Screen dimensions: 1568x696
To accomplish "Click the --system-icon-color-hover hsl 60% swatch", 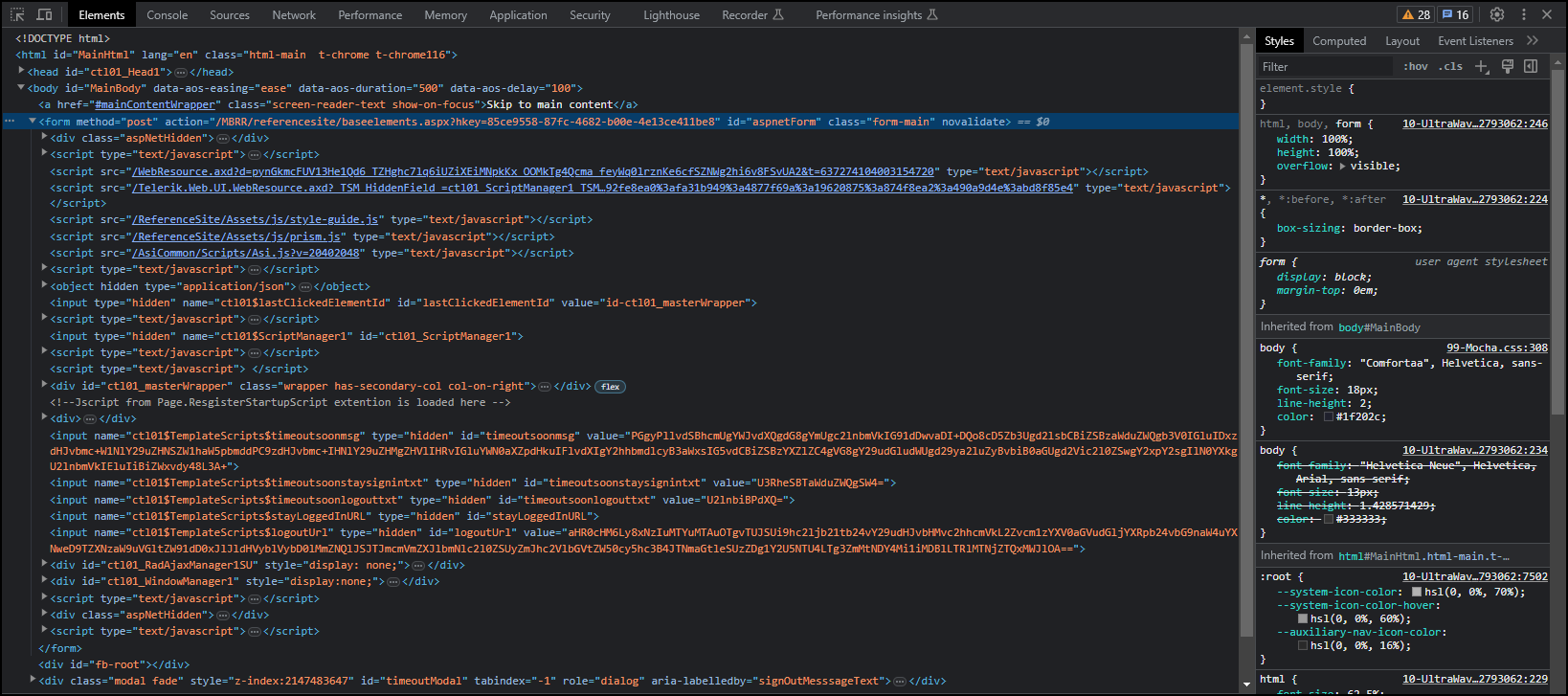I will coord(1303,618).
